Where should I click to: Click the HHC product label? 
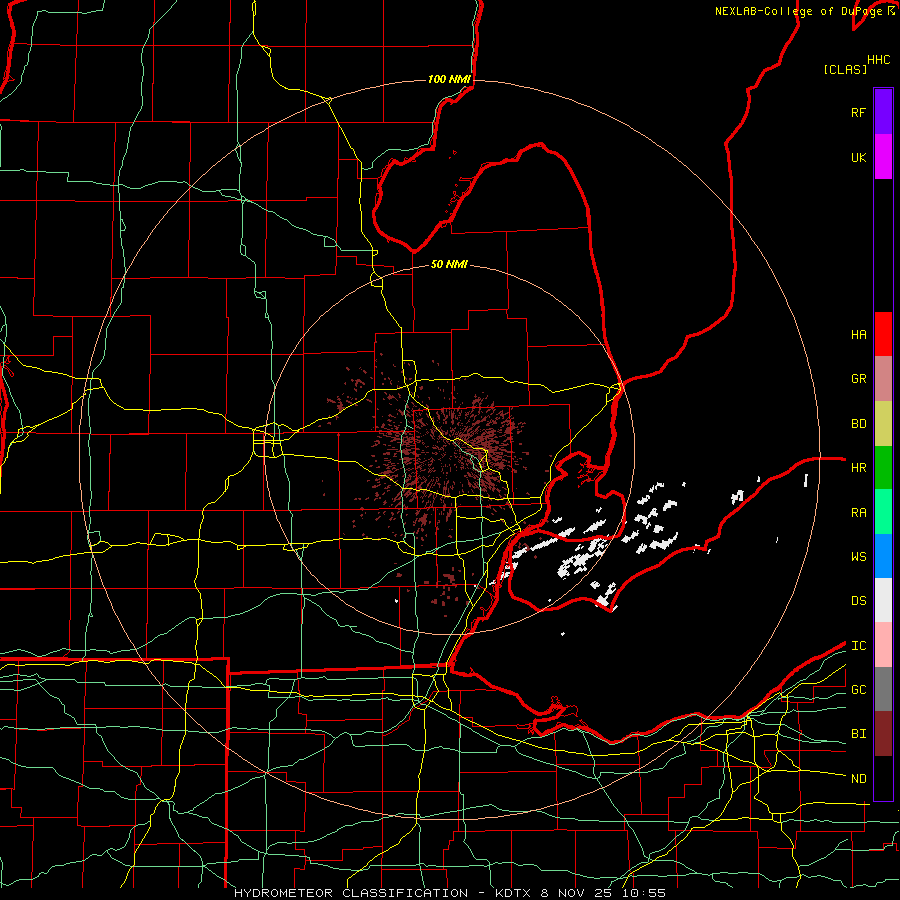878,60
